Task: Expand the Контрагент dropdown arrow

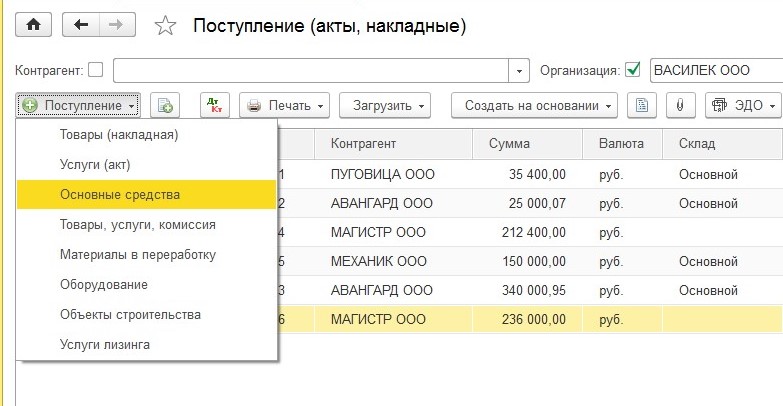Action: coord(519,71)
